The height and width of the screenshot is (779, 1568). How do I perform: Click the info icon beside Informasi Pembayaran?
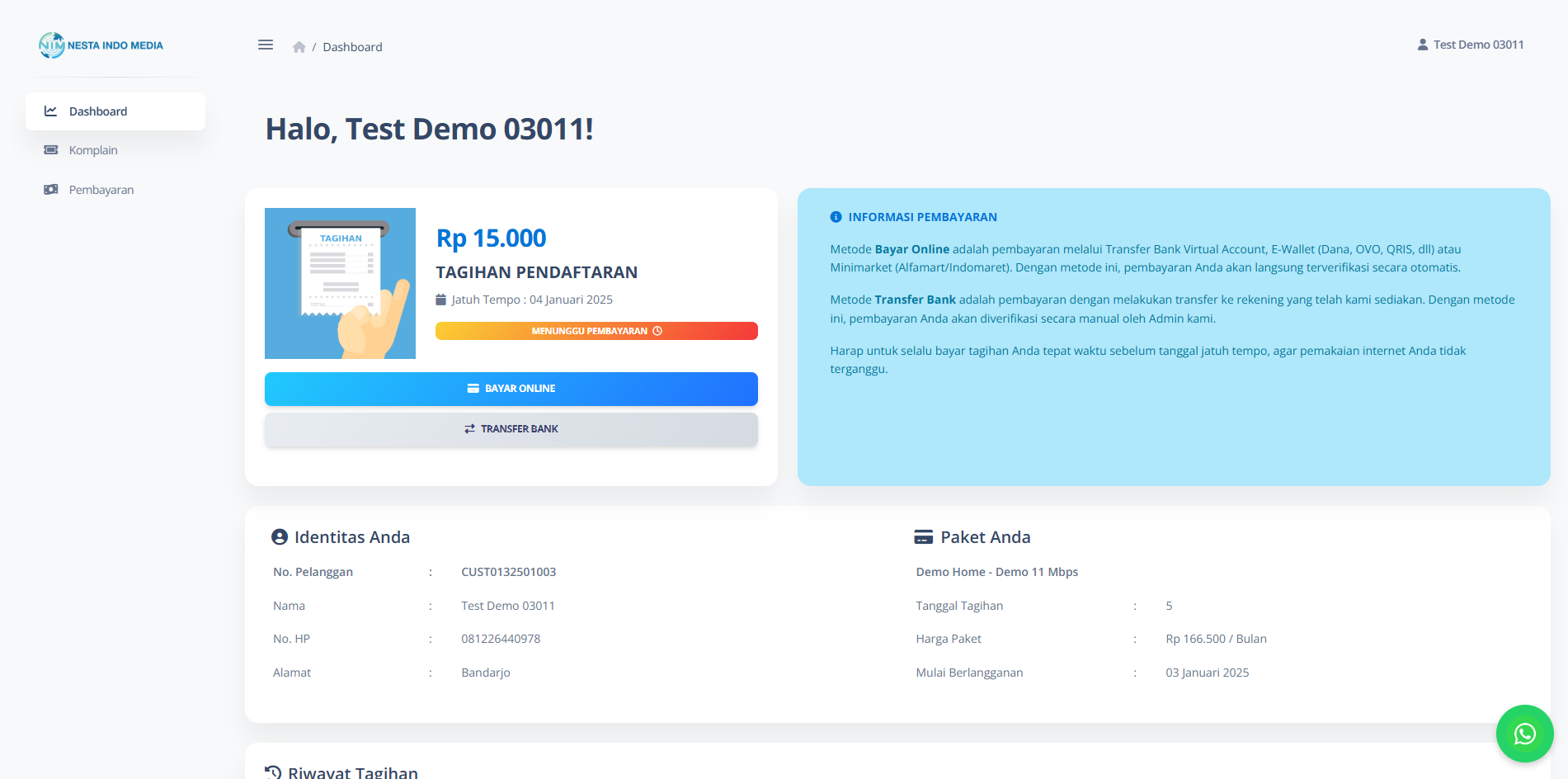[x=836, y=216]
